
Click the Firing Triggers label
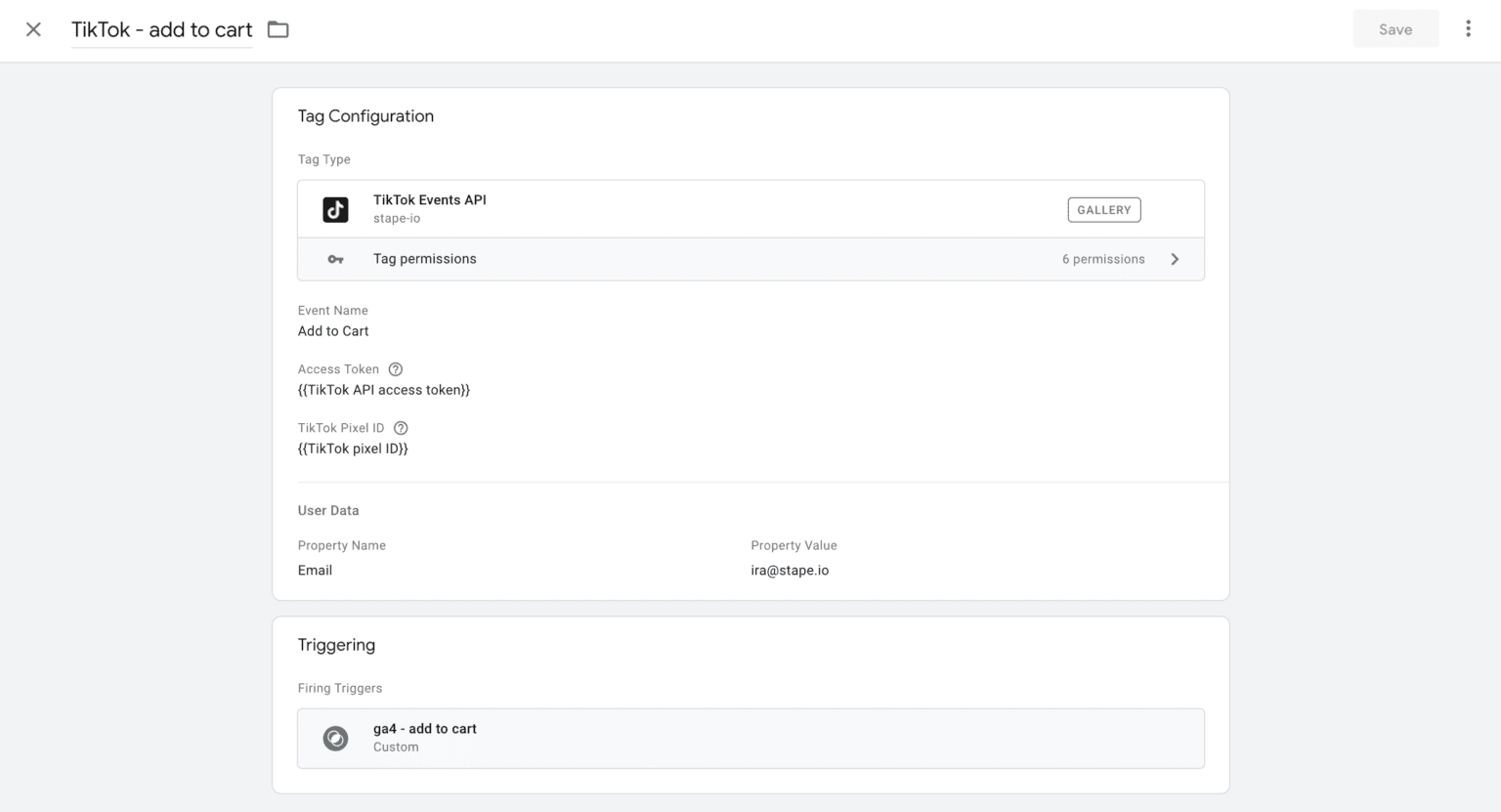click(x=340, y=688)
